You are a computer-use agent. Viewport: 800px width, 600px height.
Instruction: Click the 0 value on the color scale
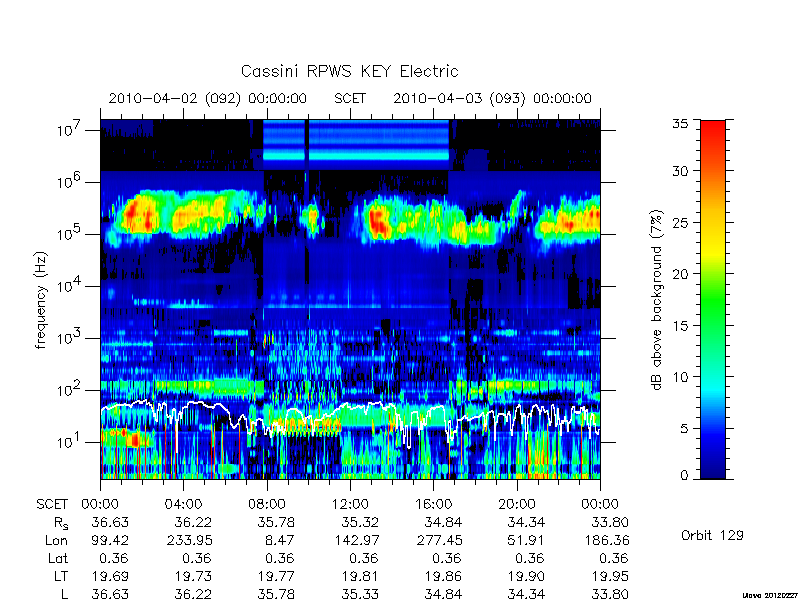point(684,476)
